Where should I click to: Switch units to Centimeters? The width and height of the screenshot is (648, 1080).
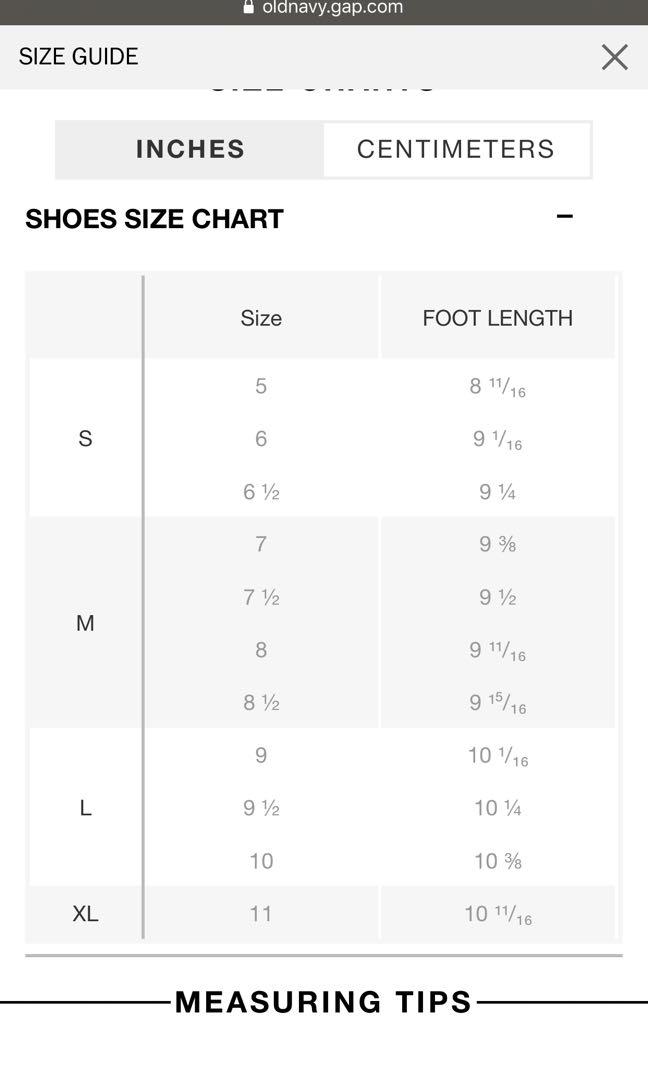click(456, 149)
